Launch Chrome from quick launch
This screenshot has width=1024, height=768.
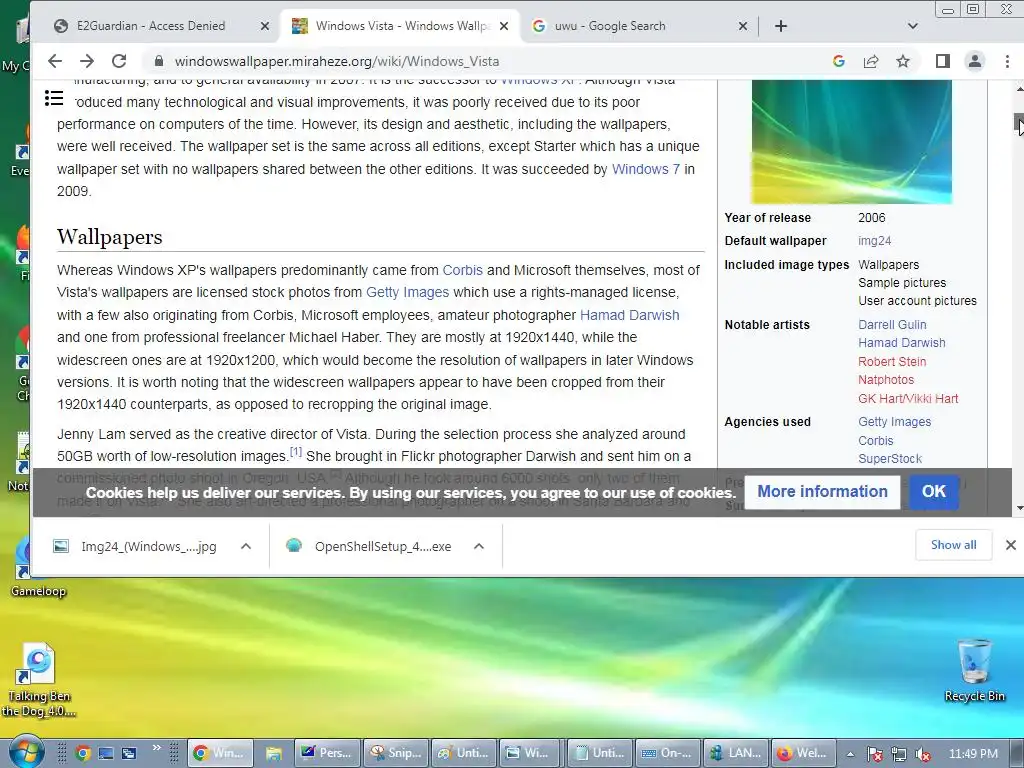(x=83, y=753)
